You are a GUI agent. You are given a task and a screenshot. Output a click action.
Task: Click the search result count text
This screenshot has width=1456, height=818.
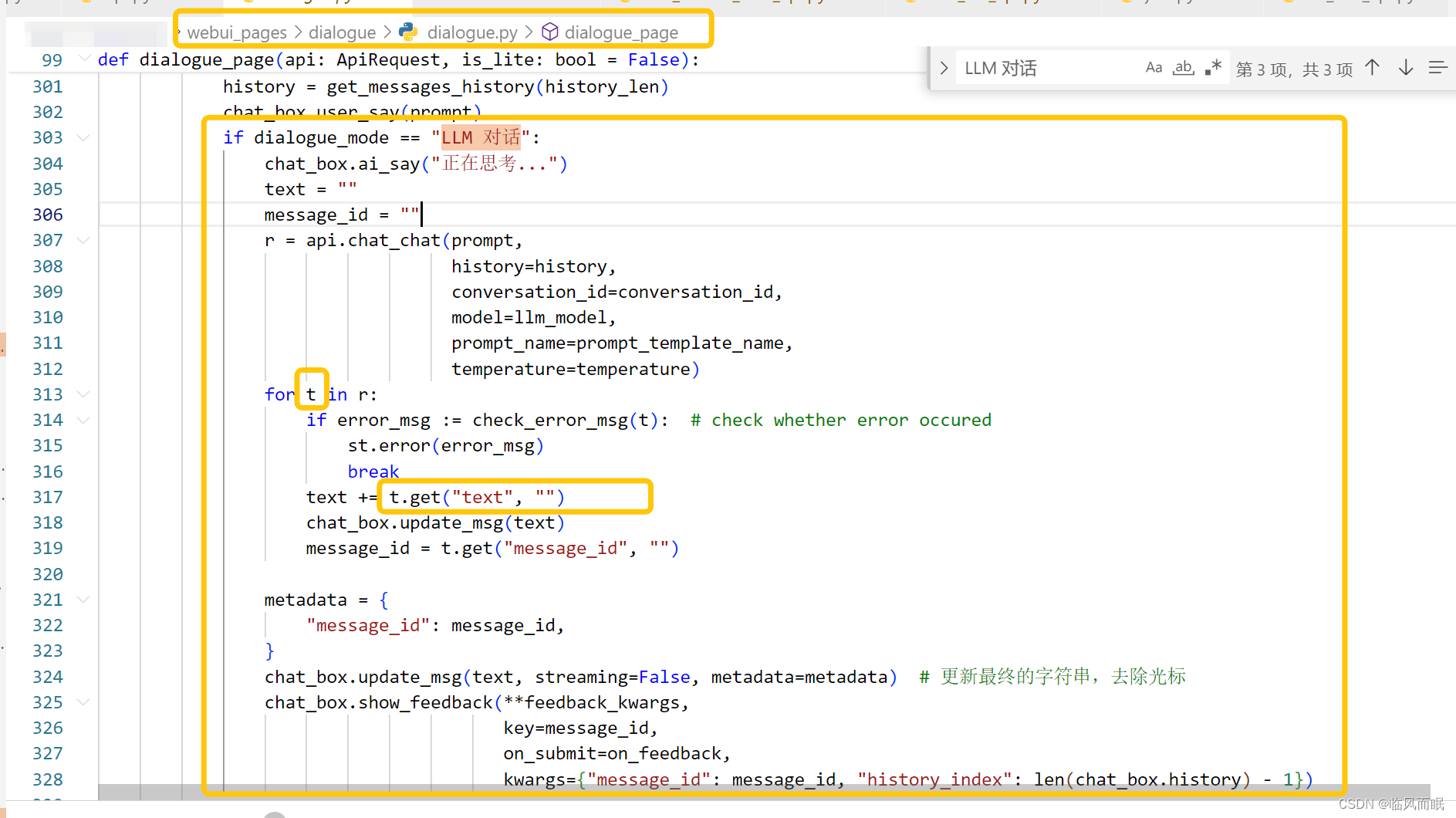[x=1294, y=69]
